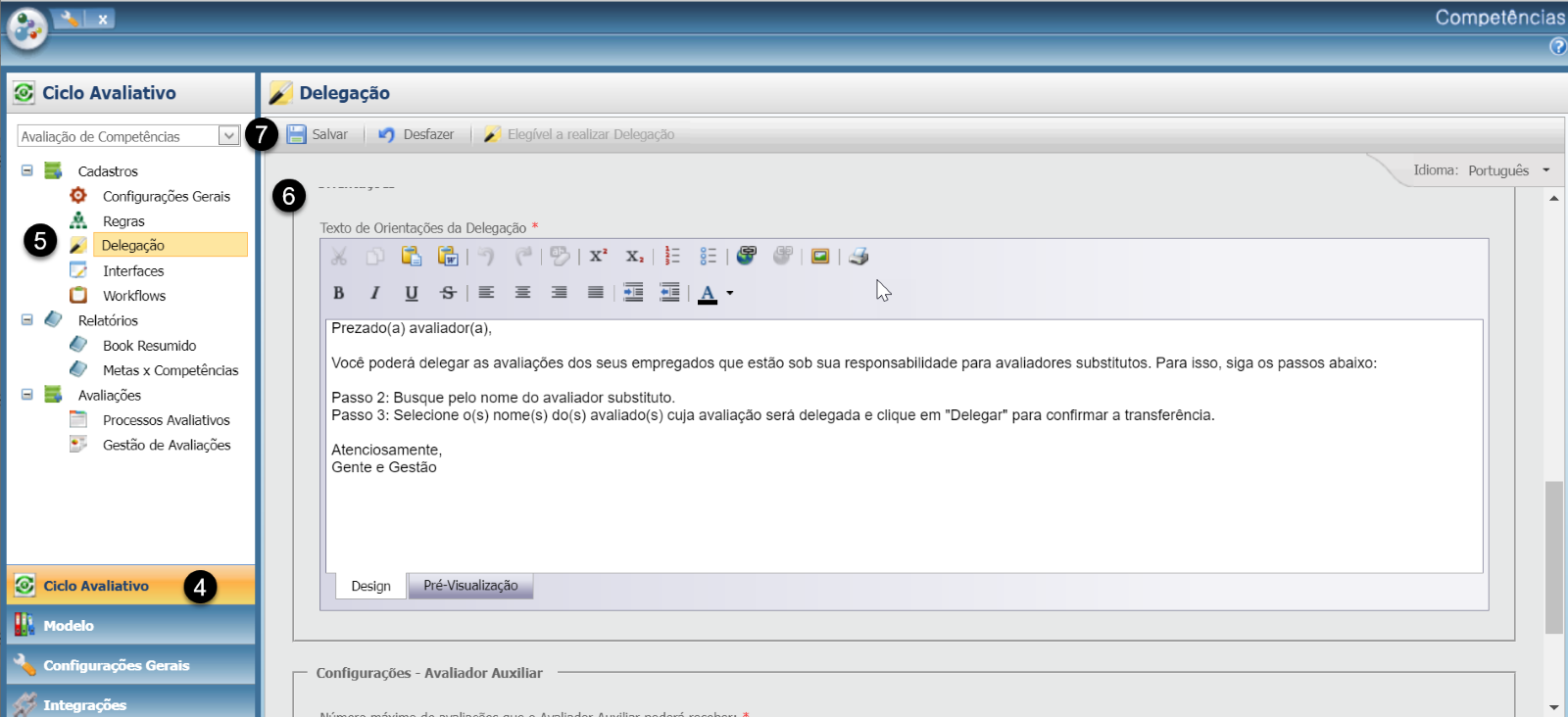
Task: Collapse the Cadastros tree node
Action: 27,170
